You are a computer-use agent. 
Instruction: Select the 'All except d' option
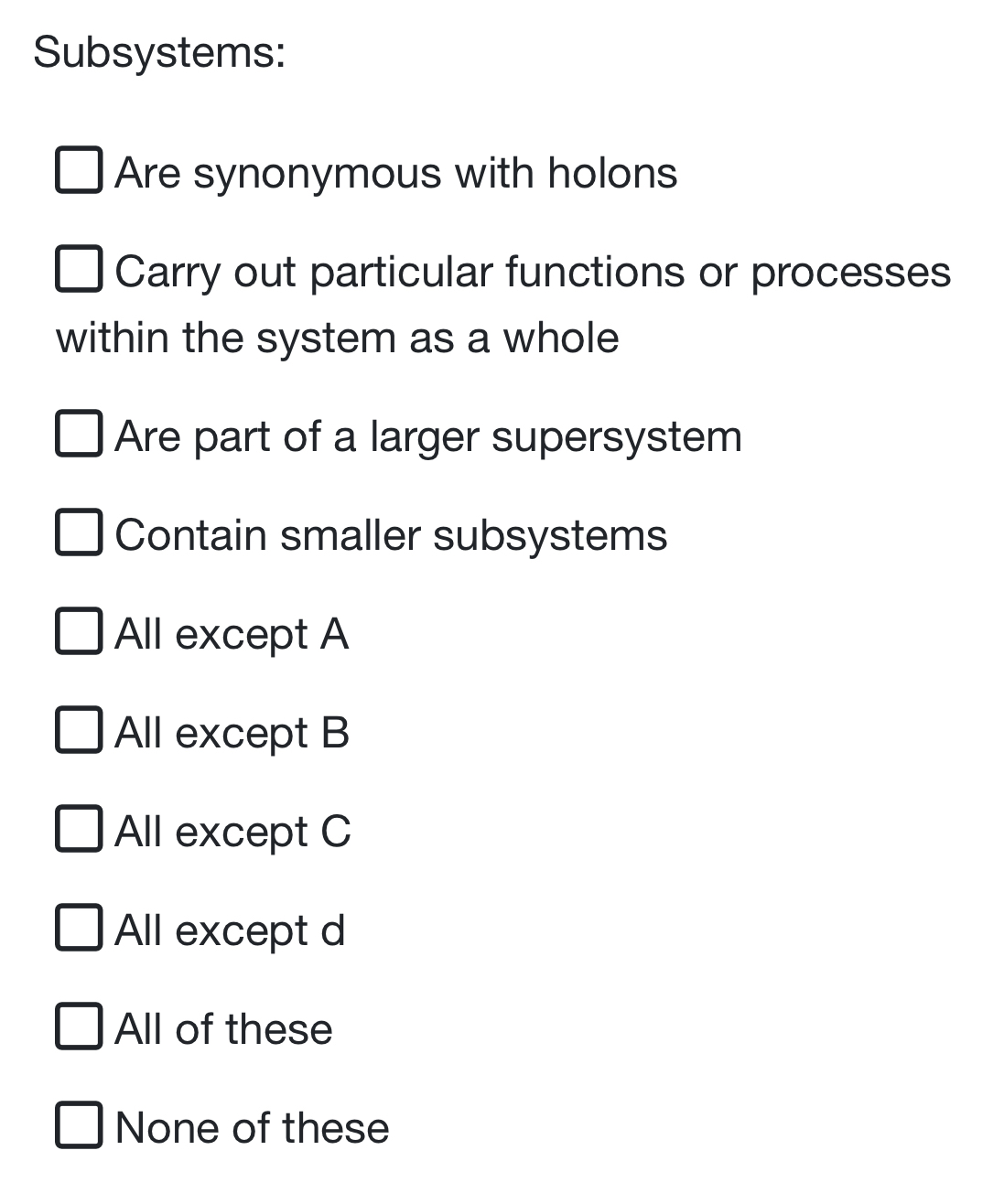[x=80, y=929]
